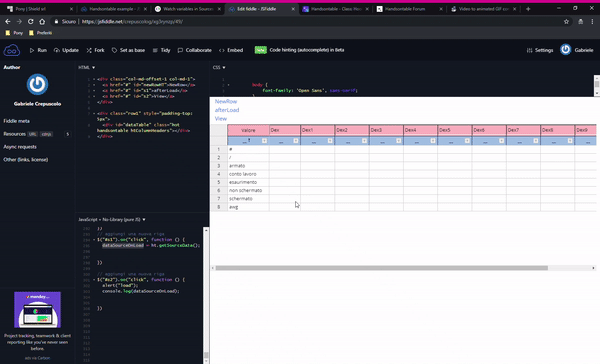Switch to Handsontable Forum tab
This screenshot has height=364, width=600.
409,9
